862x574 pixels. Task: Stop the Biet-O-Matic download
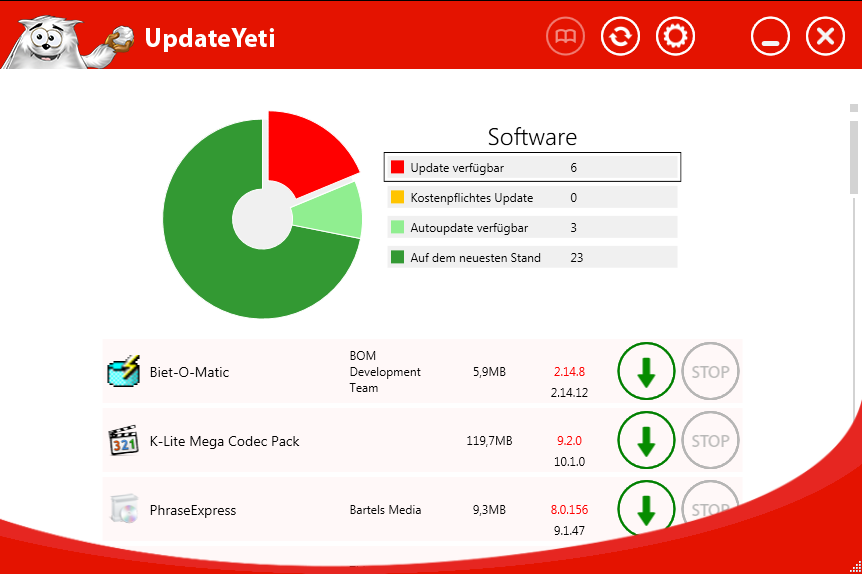click(710, 372)
